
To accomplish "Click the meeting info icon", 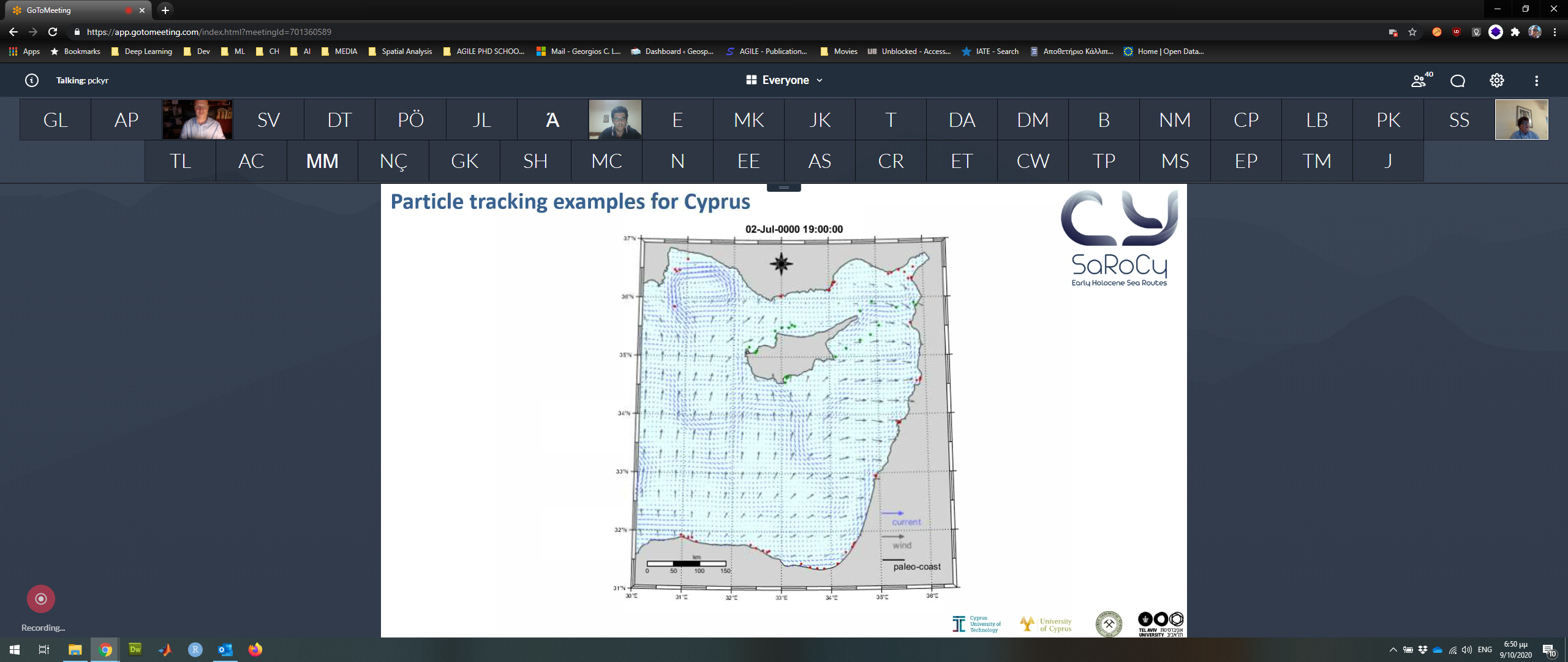I will pos(31,80).
